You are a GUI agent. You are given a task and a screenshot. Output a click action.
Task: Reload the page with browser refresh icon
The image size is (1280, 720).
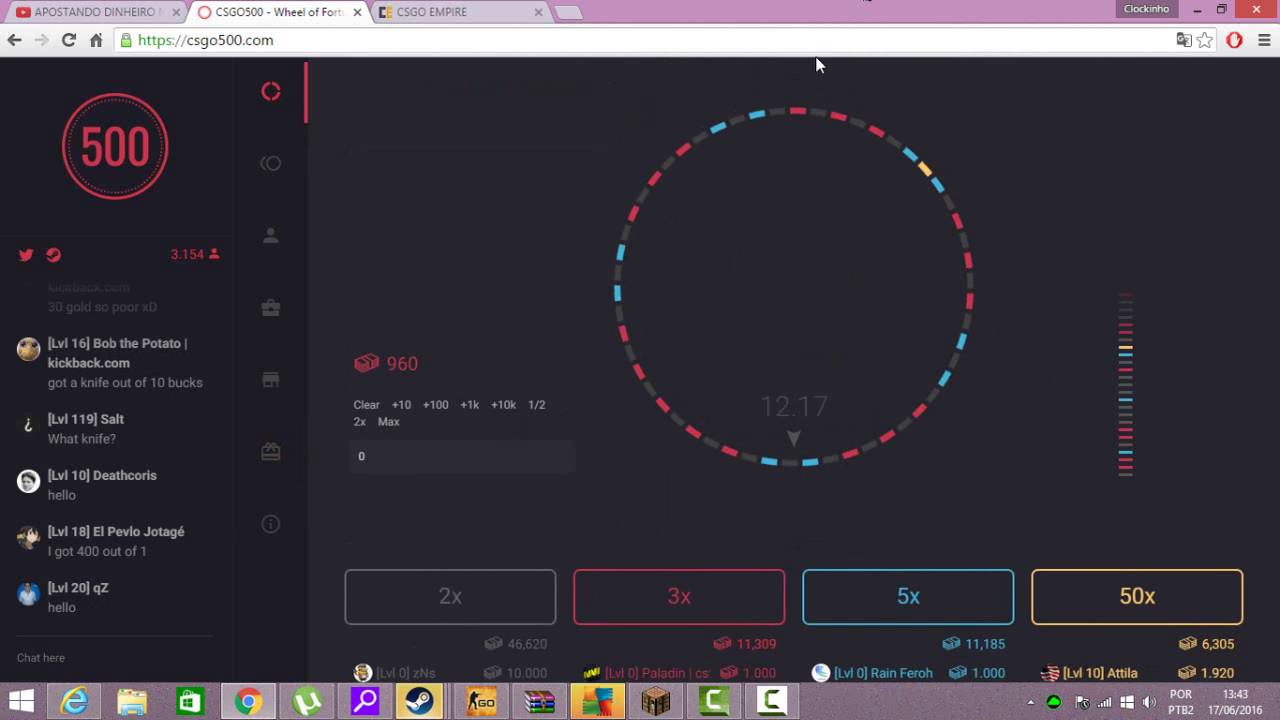[68, 40]
